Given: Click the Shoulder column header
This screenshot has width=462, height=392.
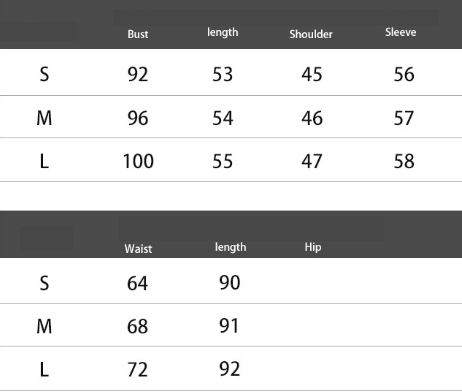Looking at the screenshot, I should point(311,34).
